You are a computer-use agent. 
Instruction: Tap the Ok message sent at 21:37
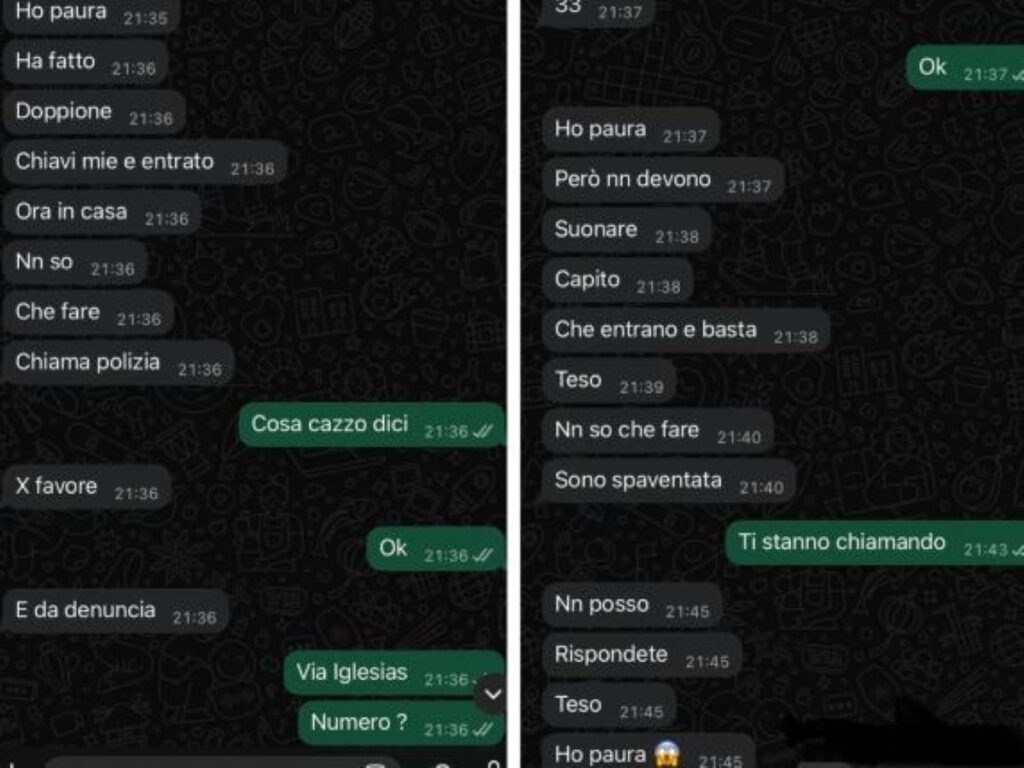[965, 67]
